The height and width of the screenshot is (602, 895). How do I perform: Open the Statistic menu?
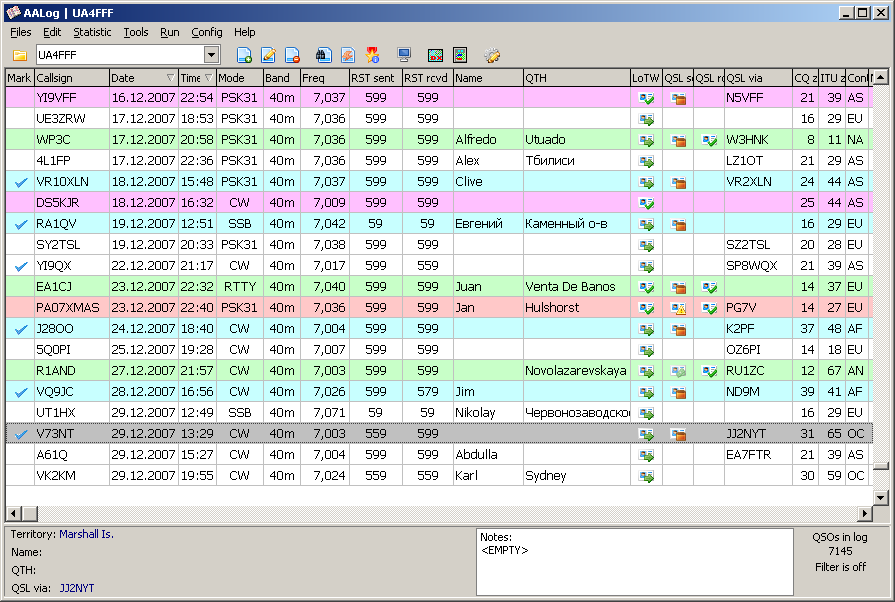(92, 32)
